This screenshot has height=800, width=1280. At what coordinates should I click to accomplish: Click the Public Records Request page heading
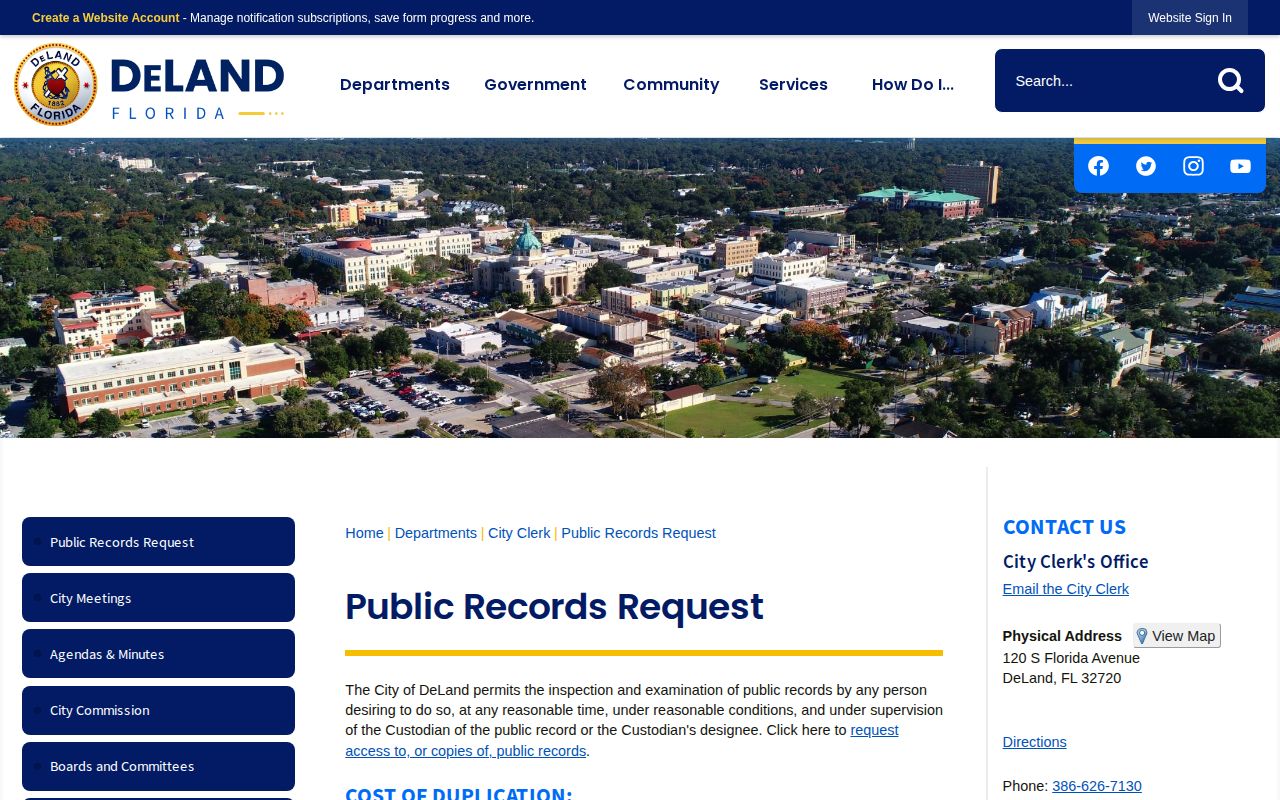554,607
